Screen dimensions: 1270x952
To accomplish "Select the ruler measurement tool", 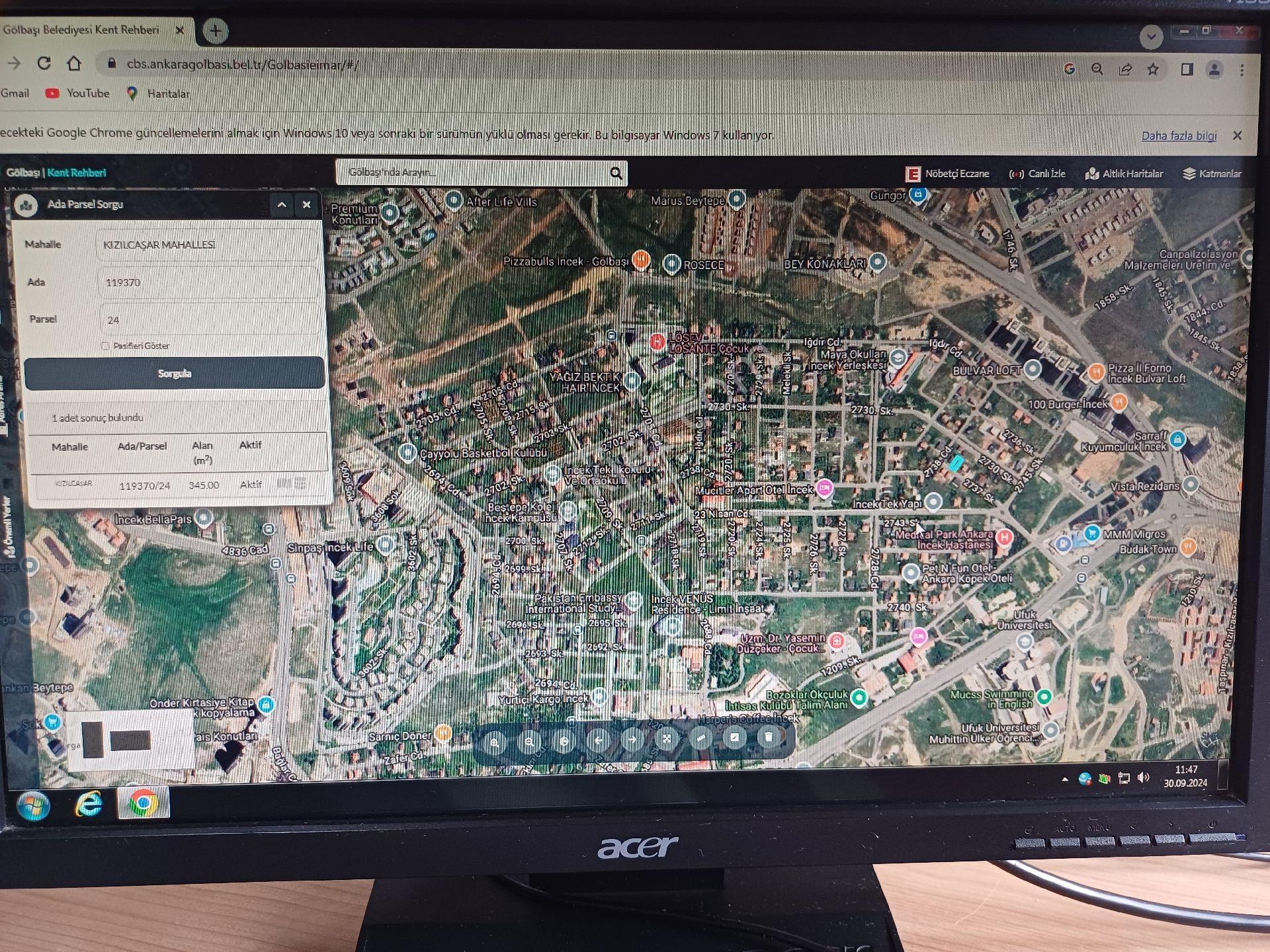I will tap(700, 738).
